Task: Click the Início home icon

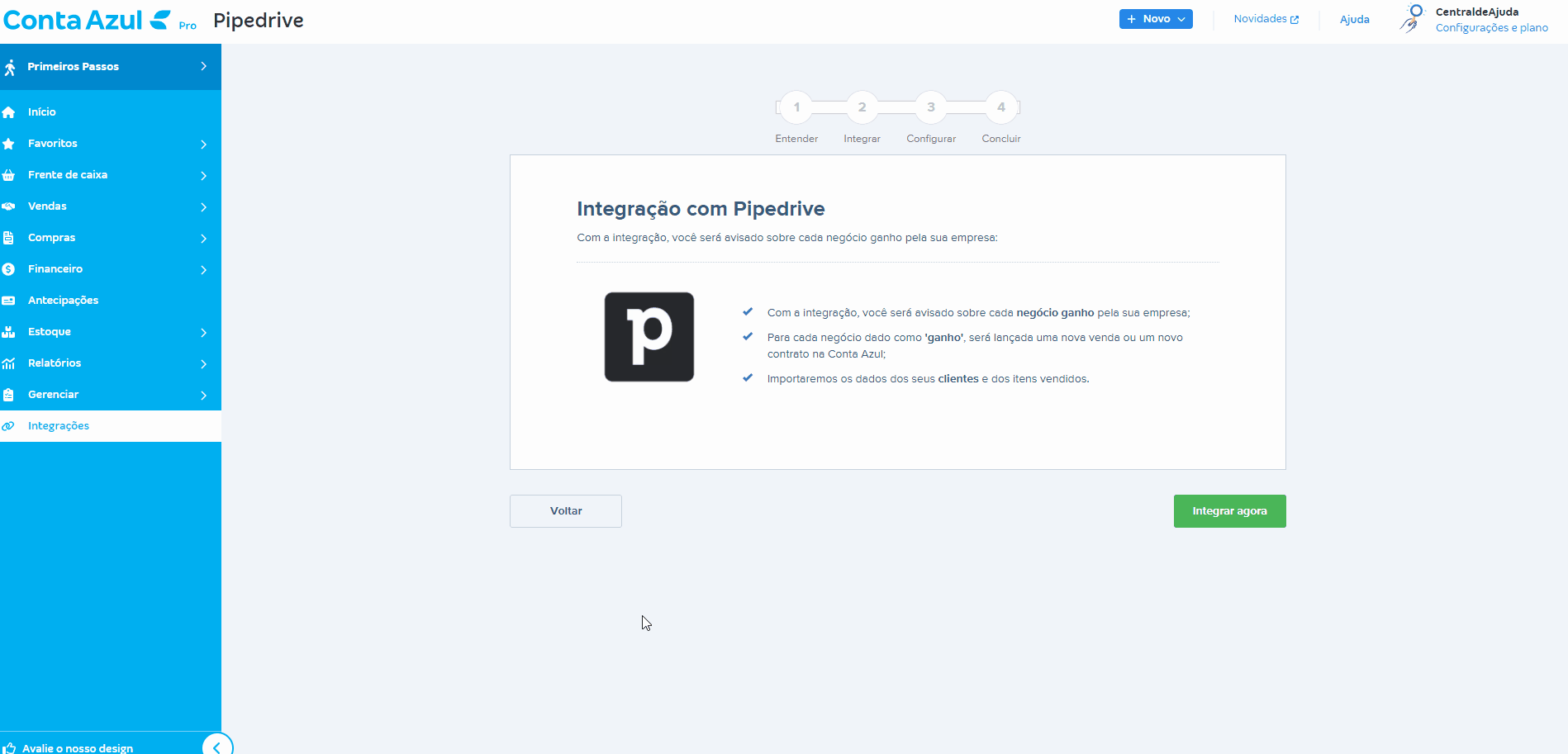Action: pyautogui.click(x=9, y=112)
